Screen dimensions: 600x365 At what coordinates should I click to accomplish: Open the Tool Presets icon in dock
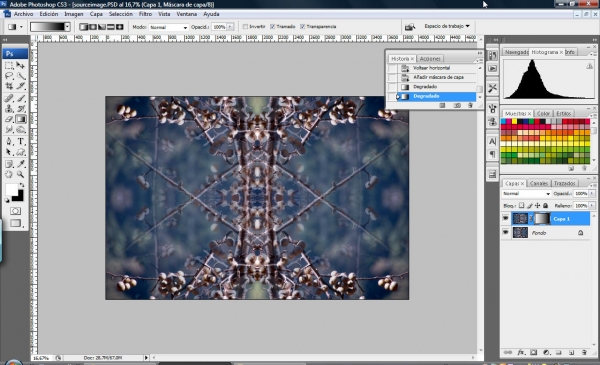pyautogui.click(x=492, y=88)
